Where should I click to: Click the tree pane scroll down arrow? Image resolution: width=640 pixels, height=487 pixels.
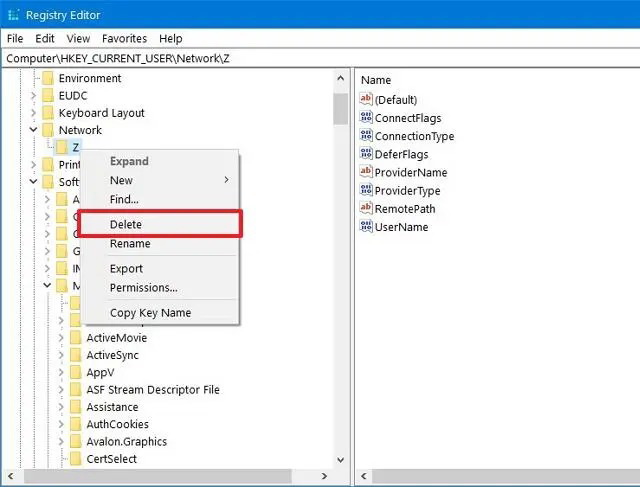(341, 460)
